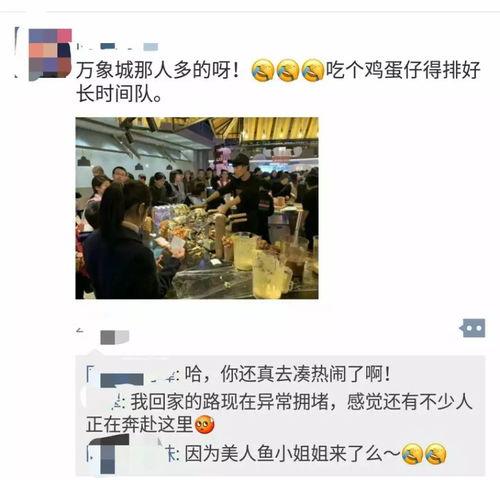
Task: Tap the flushed face emoji in comment
Action: point(204,424)
